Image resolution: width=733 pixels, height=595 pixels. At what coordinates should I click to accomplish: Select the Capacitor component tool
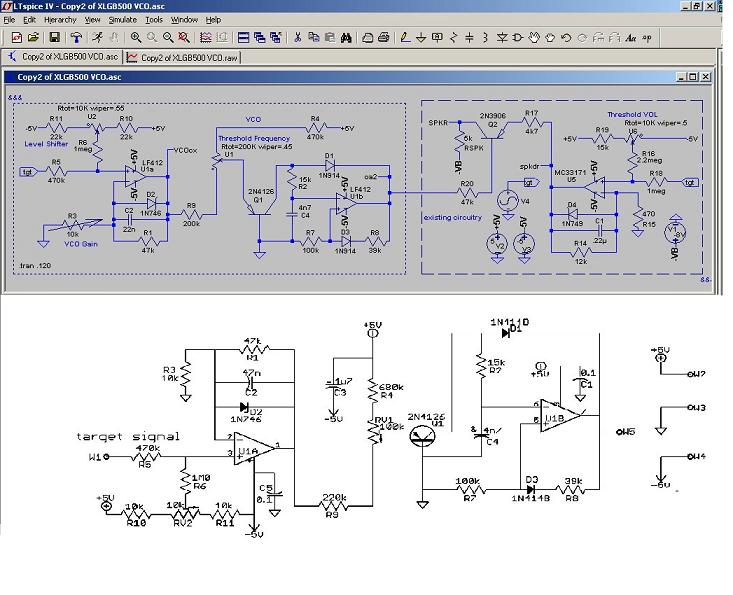tap(469, 37)
